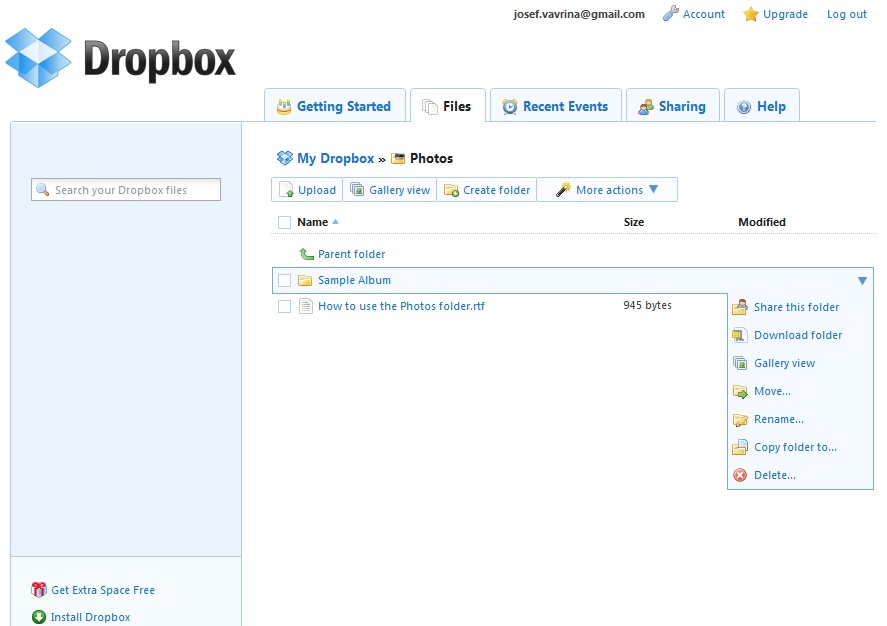This screenshot has height=626, width=887.
Task: Navigate to My Dropbox breadcrumb link
Action: tap(335, 158)
